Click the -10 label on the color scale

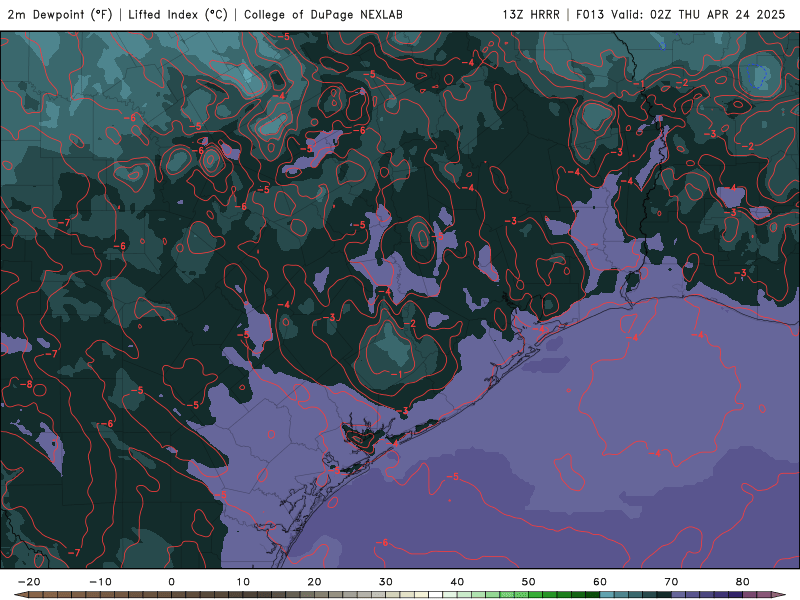click(x=100, y=582)
